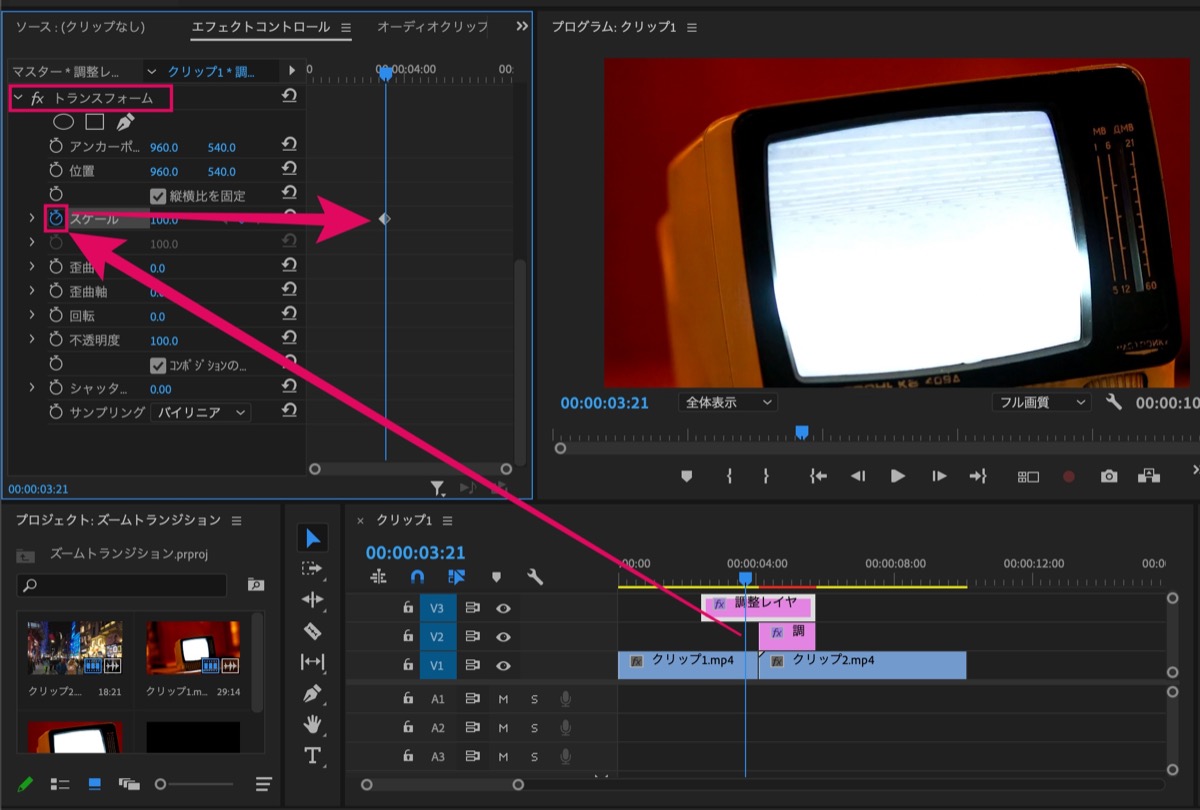Open フル画質 playback resolution dropdown
The image size is (1200, 810).
click(x=1041, y=402)
